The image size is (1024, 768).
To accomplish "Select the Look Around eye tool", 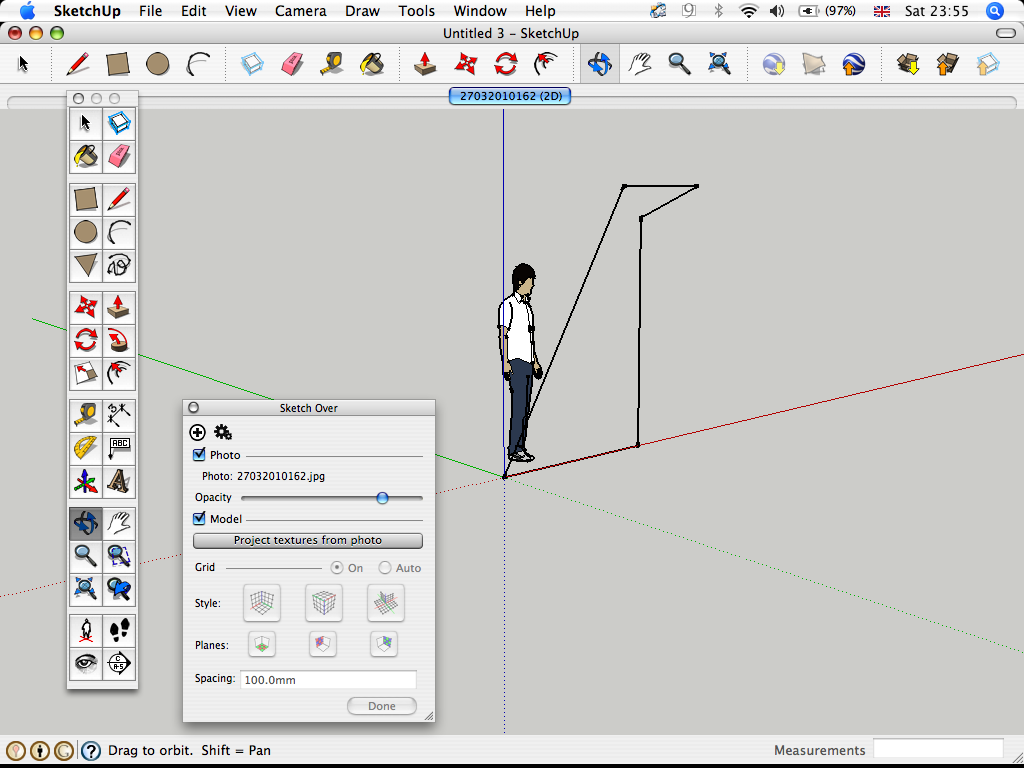I will (x=86, y=664).
